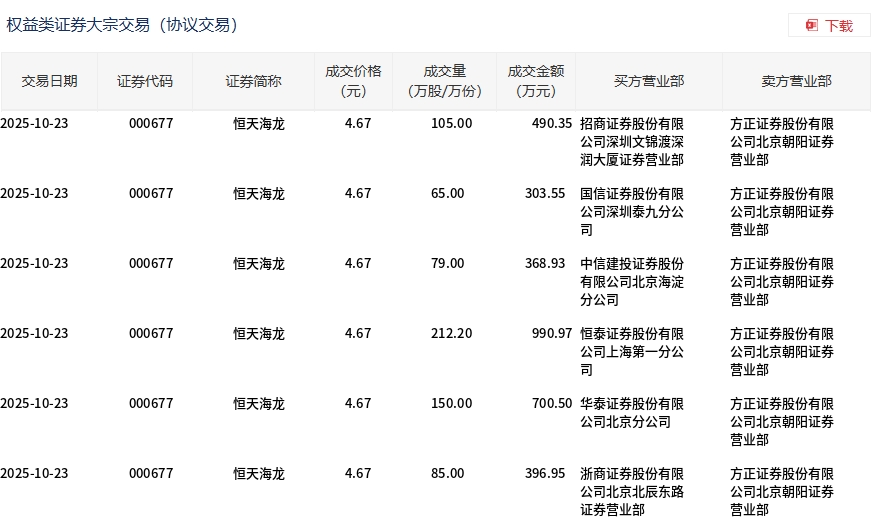
Task: Click the 卖方营业部 column header
Action: (796, 81)
